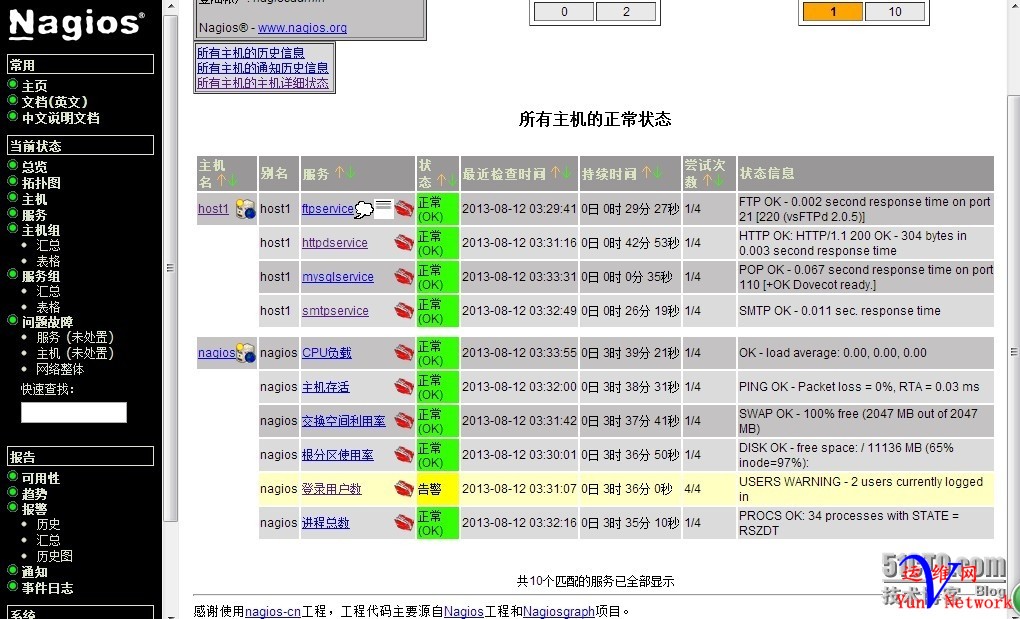This screenshot has width=1020, height=619.
Task: Open 文档(英文) sidebar link
Action: tap(55, 102)
